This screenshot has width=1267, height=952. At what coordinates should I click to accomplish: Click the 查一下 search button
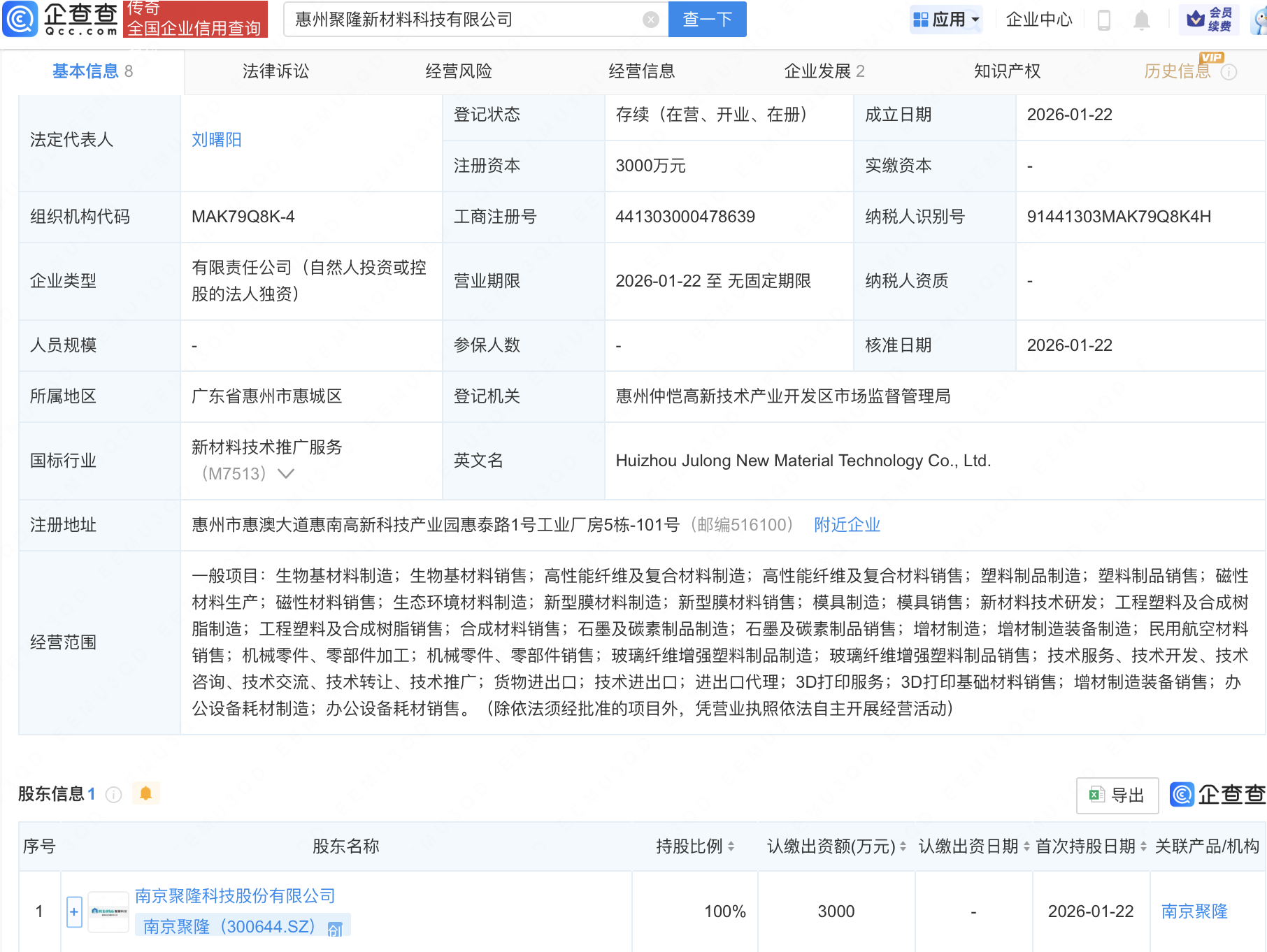[x=706, y=19]
